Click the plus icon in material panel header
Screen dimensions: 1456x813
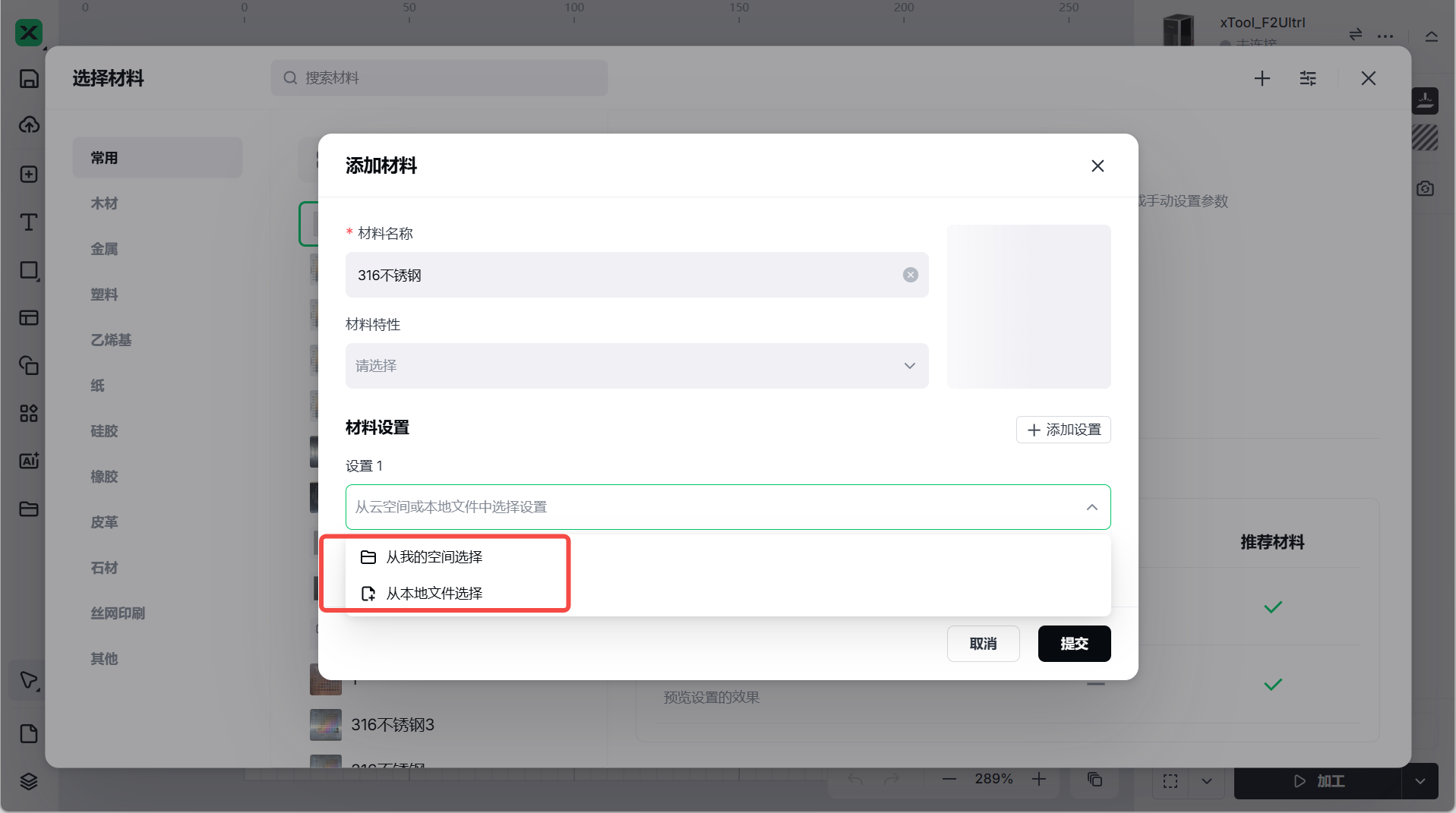pyautogui.click(x=1262, y=78)
